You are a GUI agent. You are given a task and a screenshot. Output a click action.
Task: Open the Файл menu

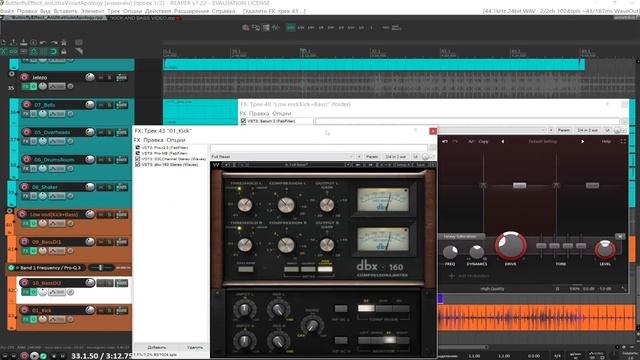click(7, 11)
